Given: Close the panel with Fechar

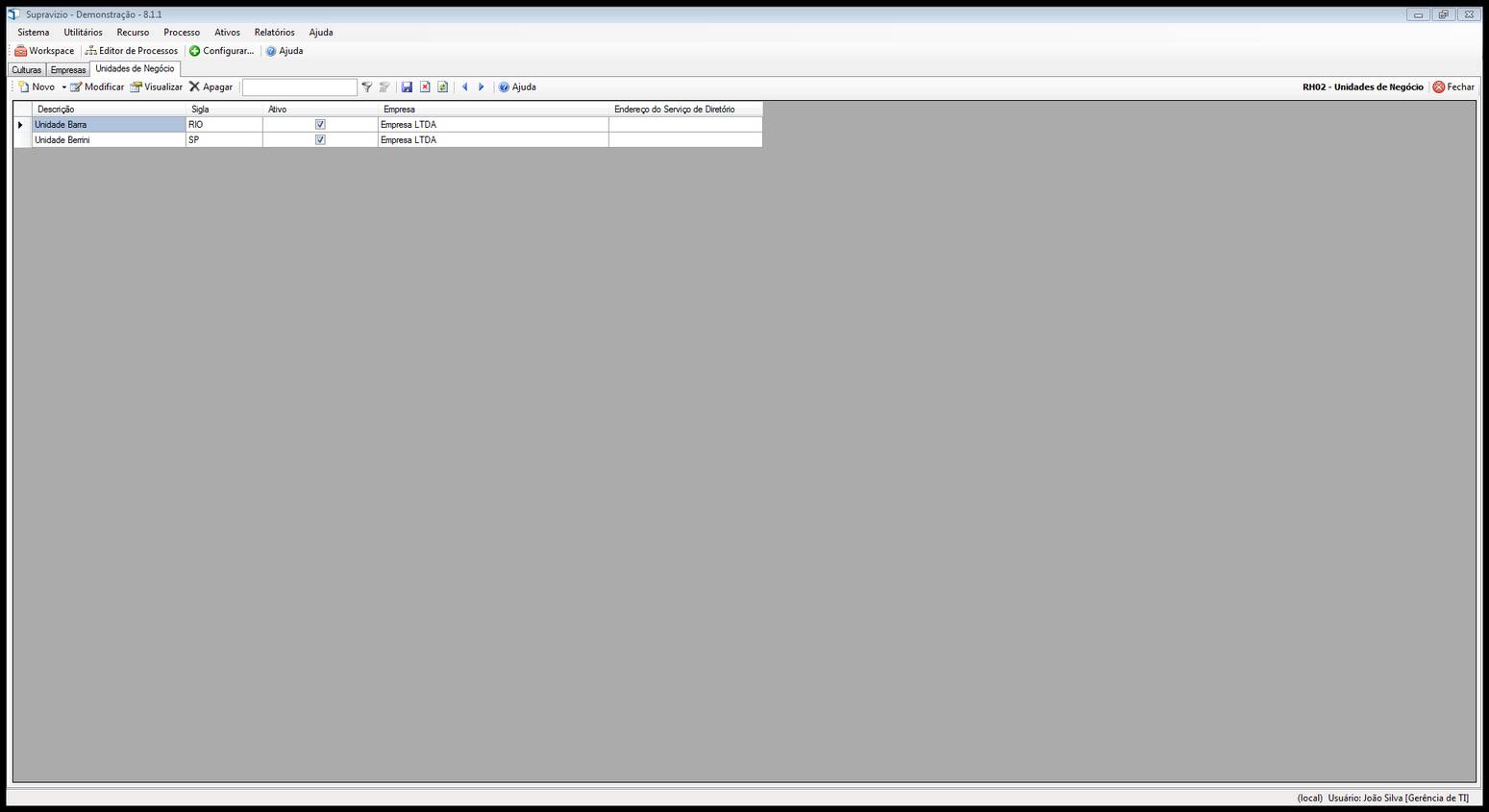Looking at the screenshot, I should point(1453,86).
